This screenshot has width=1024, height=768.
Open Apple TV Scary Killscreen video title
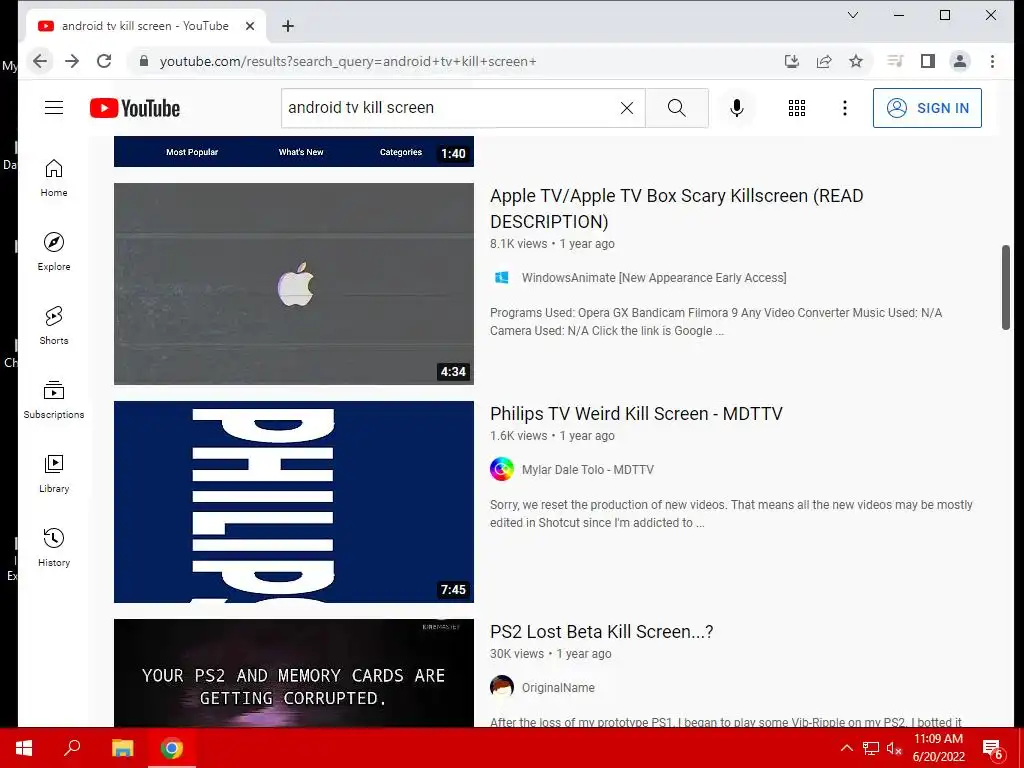(x=677, y=208)
